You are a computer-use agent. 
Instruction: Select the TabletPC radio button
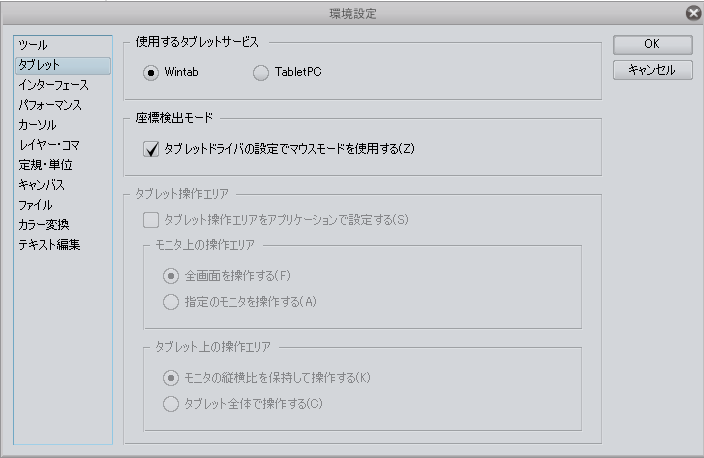tap(262, 72)
